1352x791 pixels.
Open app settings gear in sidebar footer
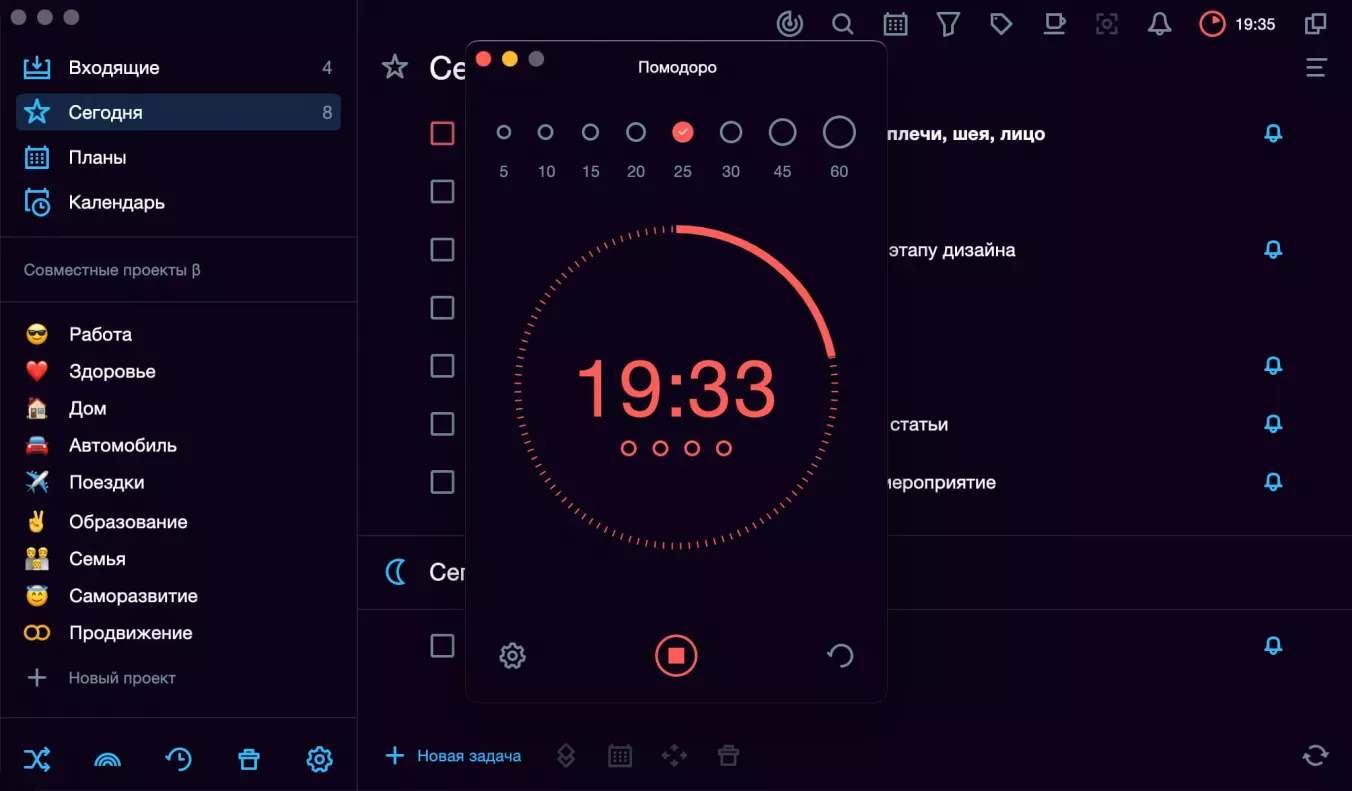coord(319,760)
